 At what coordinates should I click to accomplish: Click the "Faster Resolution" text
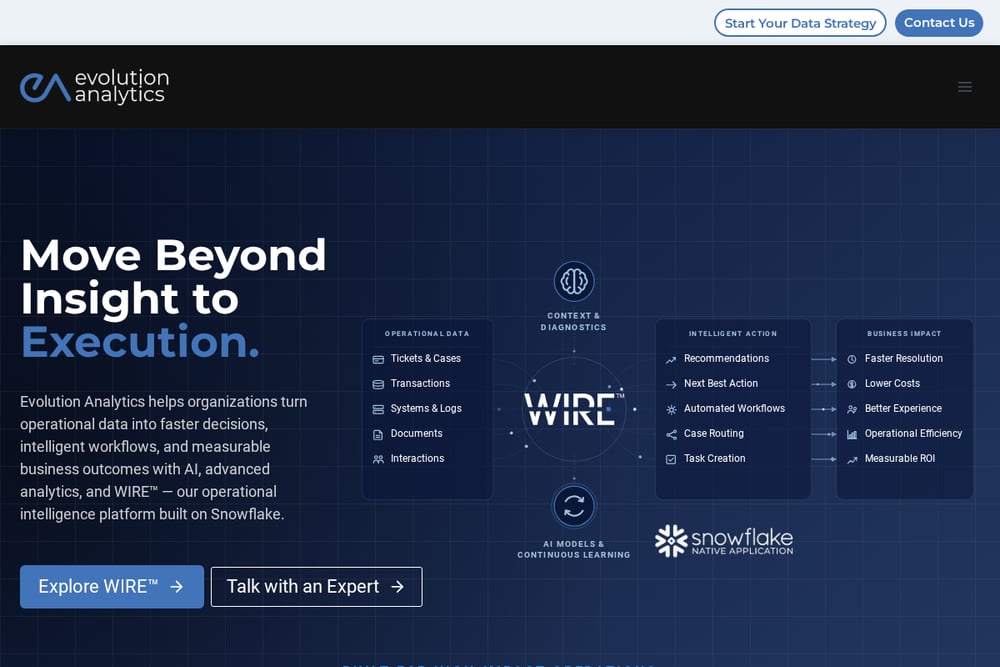[904, 358]
